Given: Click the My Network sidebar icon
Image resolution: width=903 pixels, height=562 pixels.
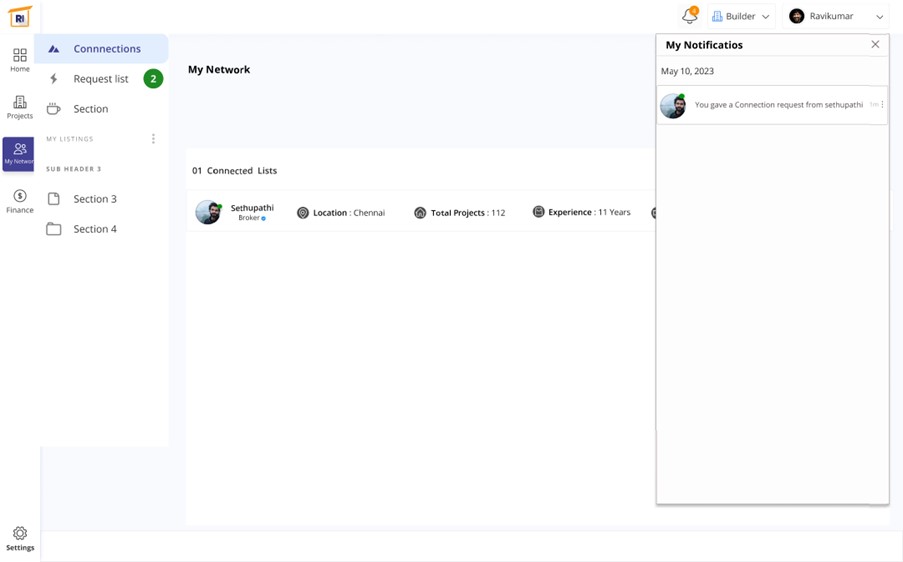Looking at the screenshot, I should pos(19,153).
